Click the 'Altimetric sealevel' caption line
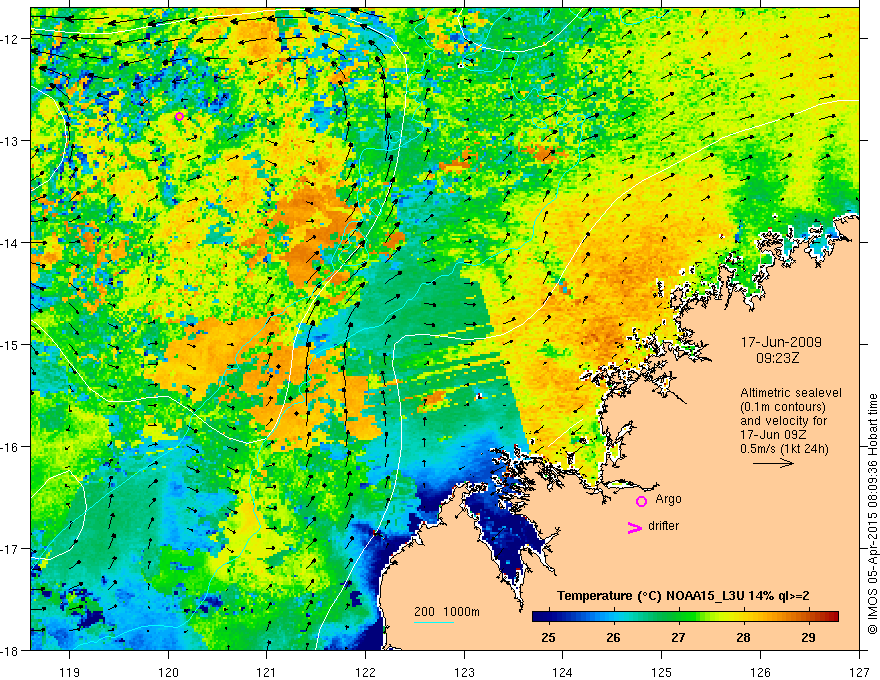This screenshot has width=880, height=680. coord(791,393)
